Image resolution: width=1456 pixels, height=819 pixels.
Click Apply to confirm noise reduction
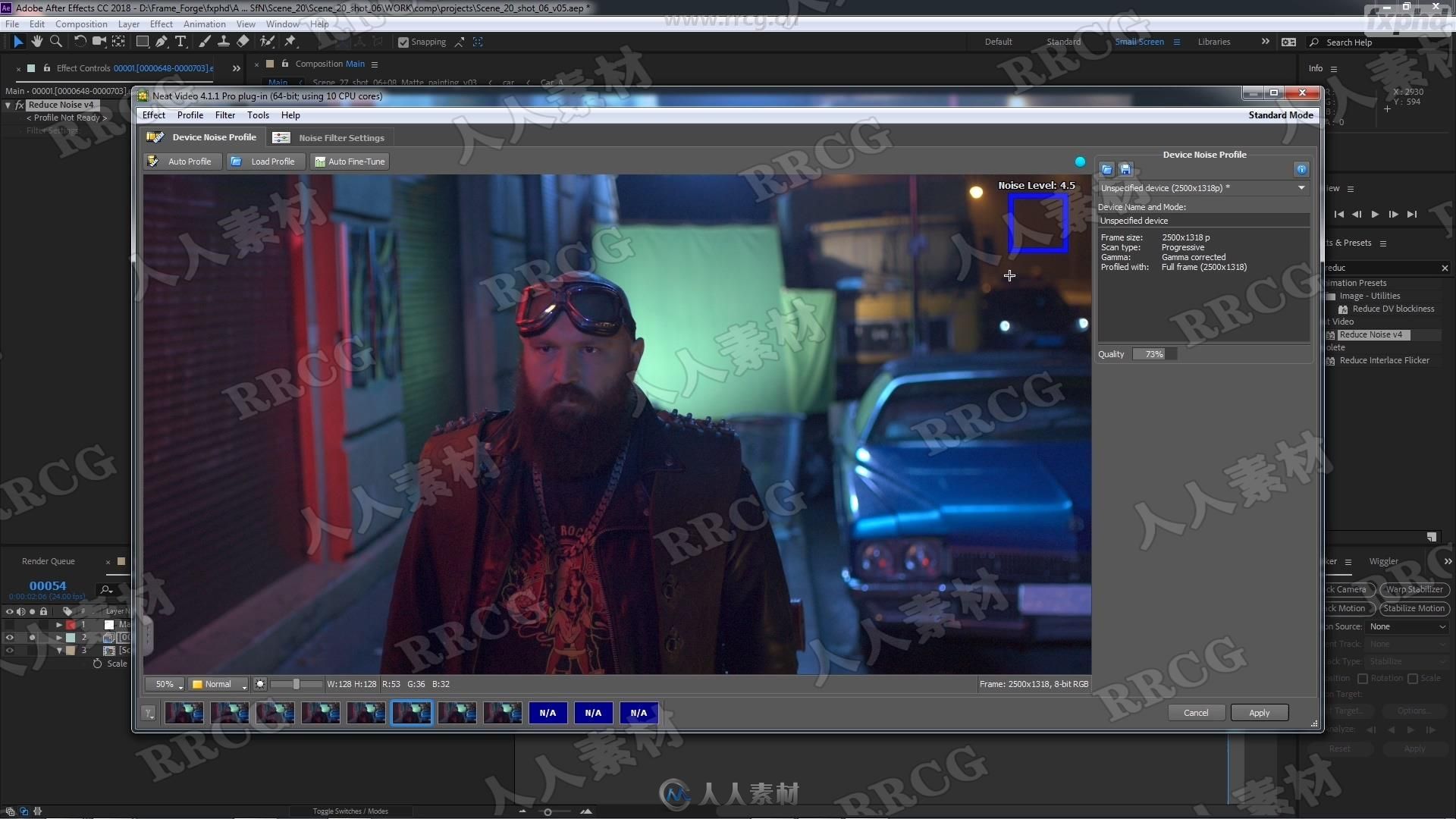point(1258,712)
